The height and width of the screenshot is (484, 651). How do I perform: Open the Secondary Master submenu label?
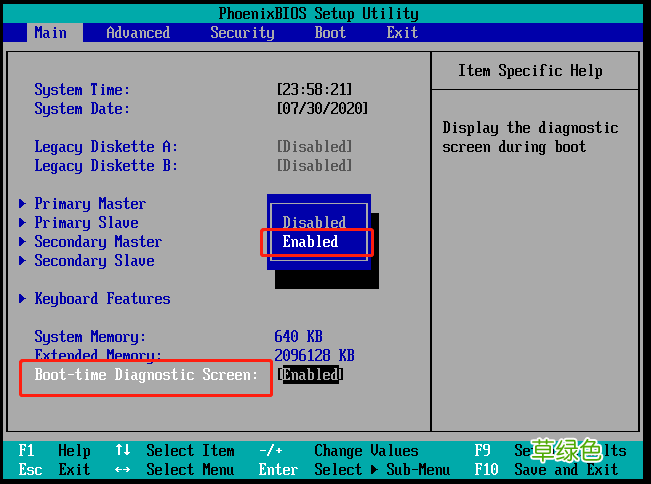coord(98,242)
